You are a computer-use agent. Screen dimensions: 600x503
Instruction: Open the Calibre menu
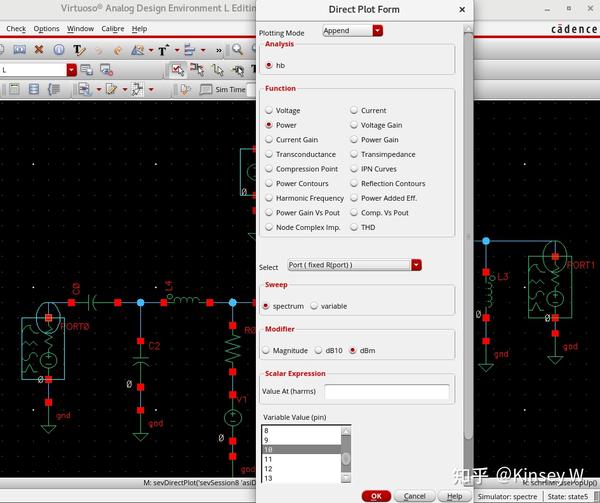point(112,29)
